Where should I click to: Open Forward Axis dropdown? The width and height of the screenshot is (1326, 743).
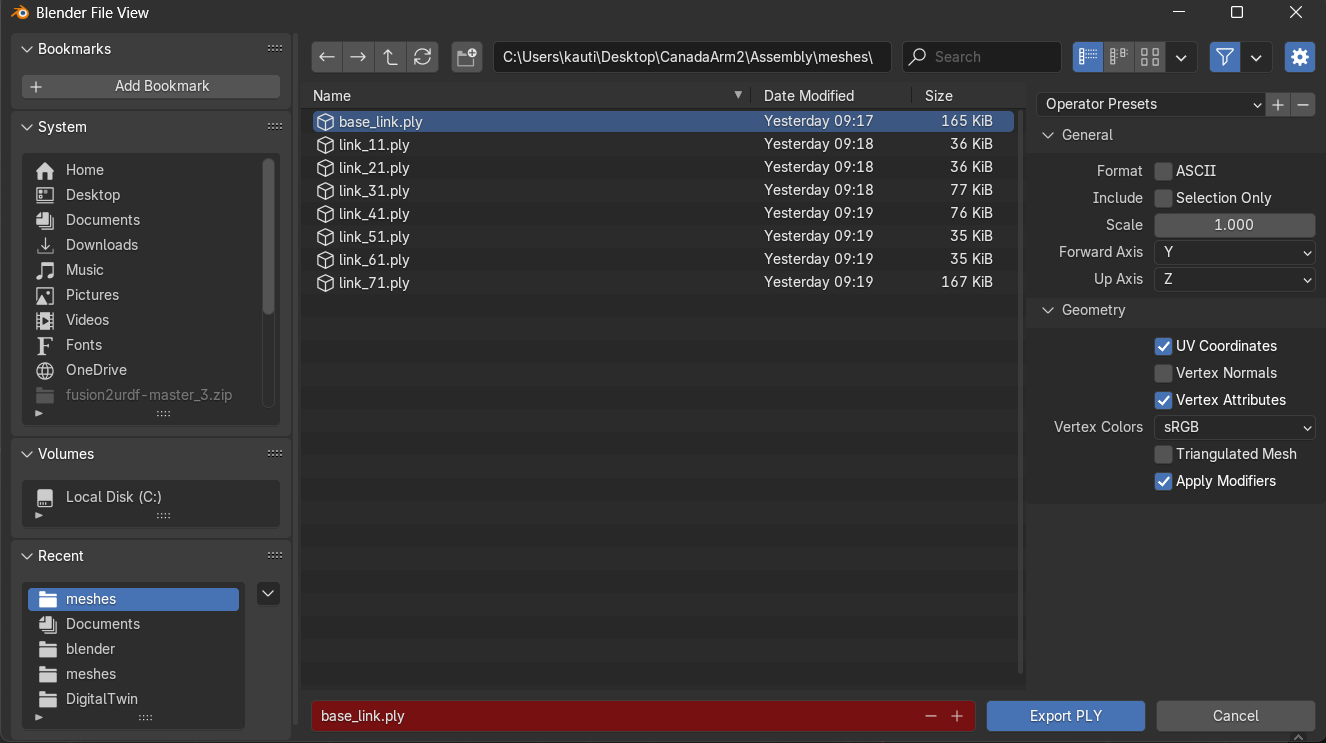coord(1234,252)
